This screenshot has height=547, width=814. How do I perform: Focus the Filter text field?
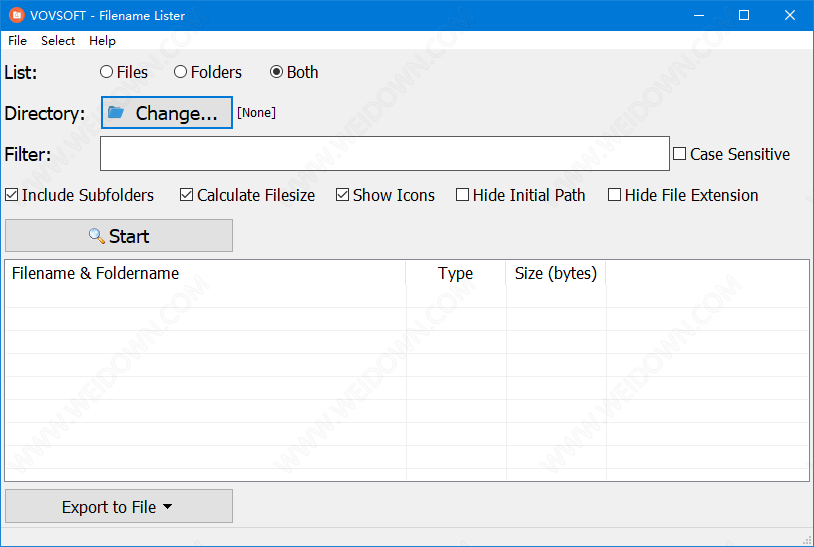(385, 154)
